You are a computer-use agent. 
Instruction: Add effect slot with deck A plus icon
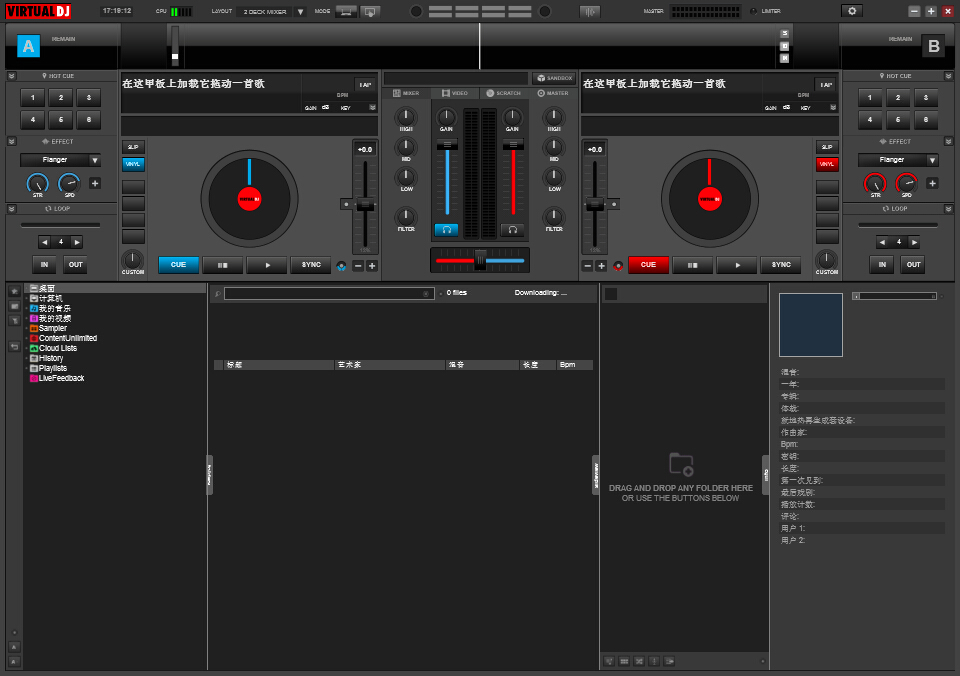coord(95,183)
